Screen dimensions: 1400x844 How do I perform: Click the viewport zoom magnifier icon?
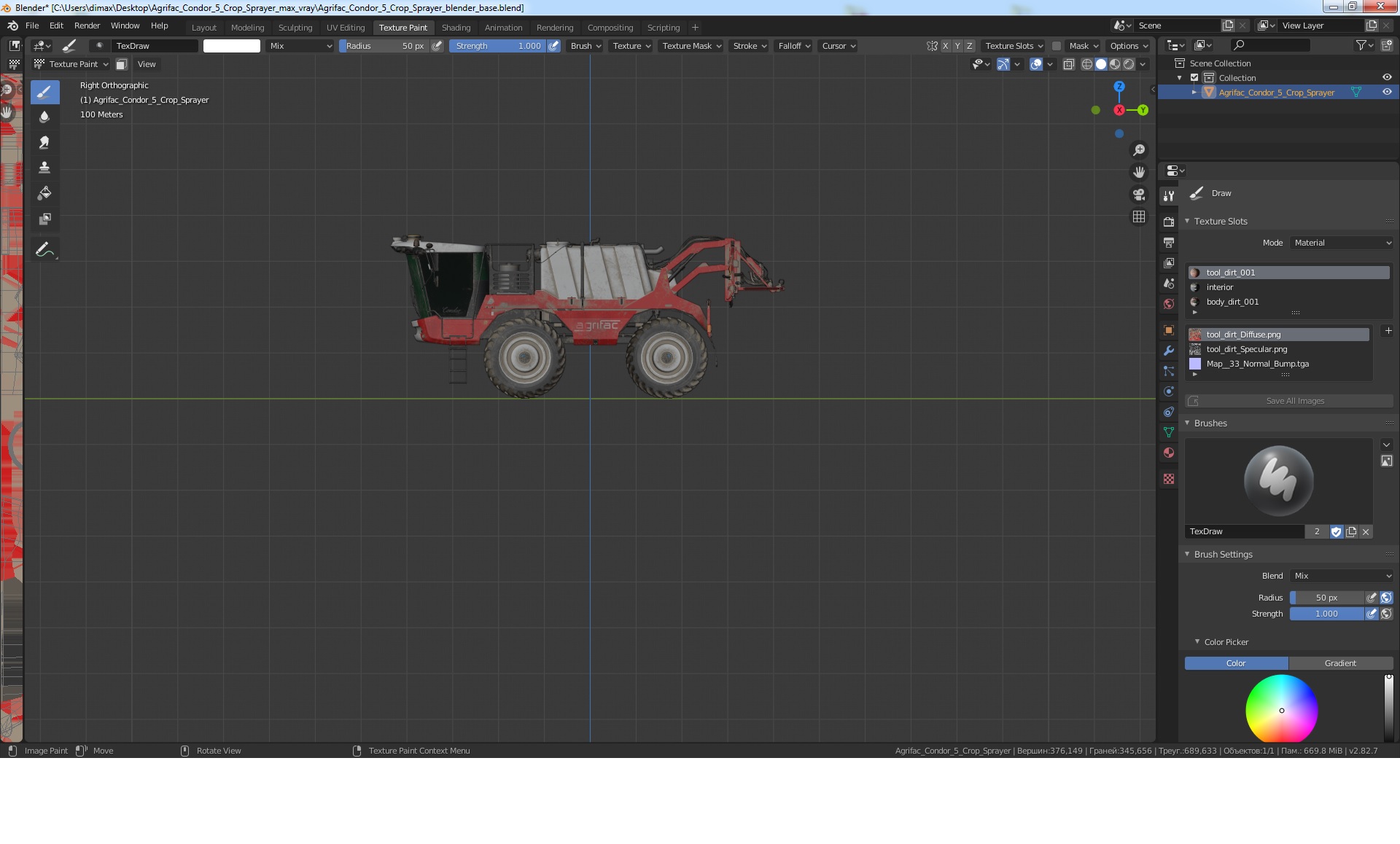pos(1138,150)
